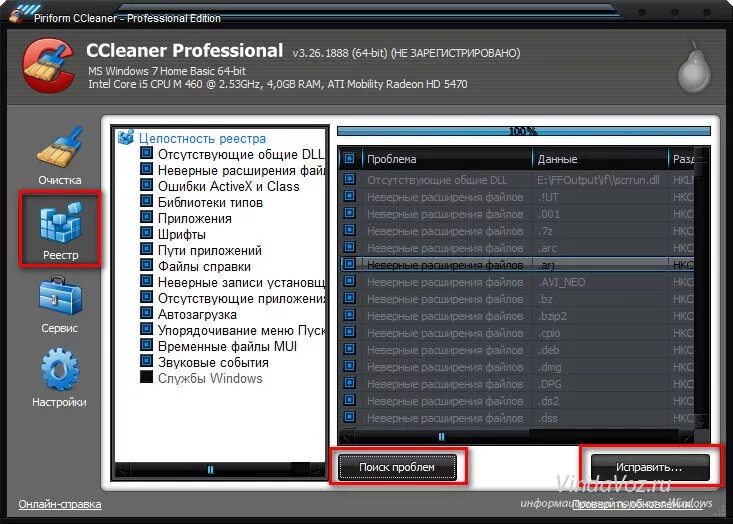
Task: Click the Piriform CCleaner title bar icon
Action: pyautogui.click(x=17, y=16)
